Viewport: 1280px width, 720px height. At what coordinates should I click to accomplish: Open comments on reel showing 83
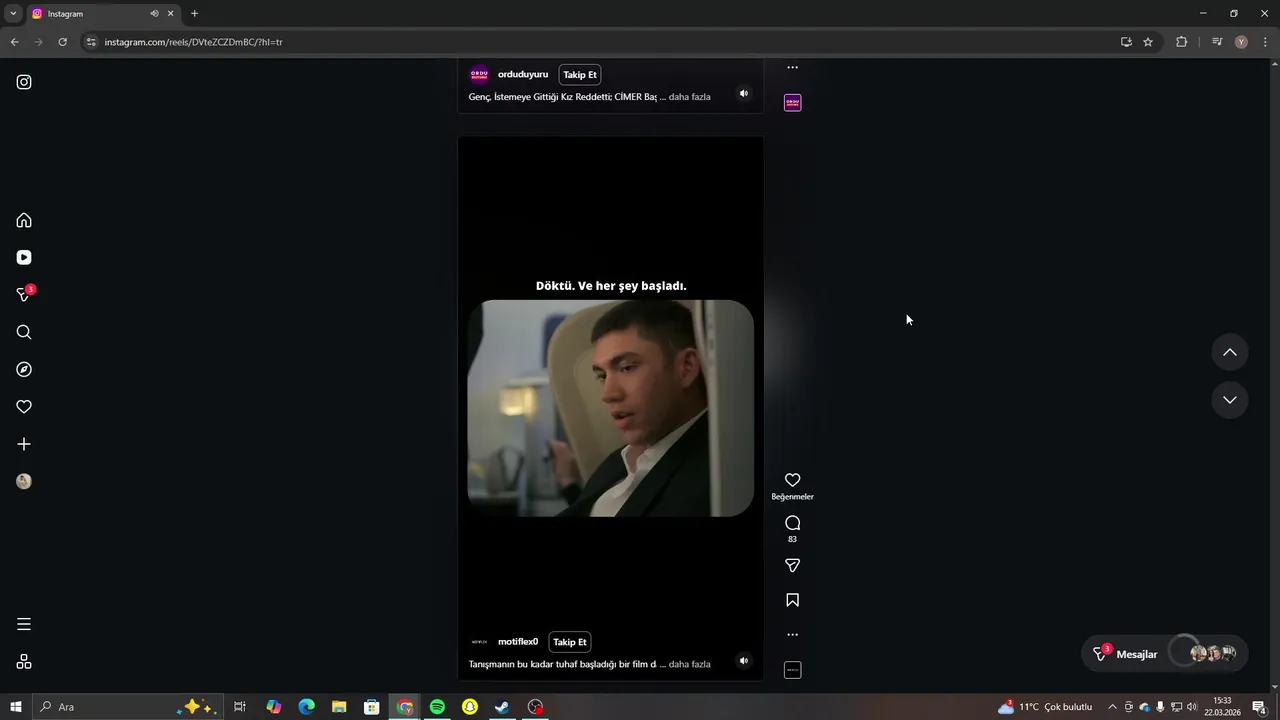792,523
